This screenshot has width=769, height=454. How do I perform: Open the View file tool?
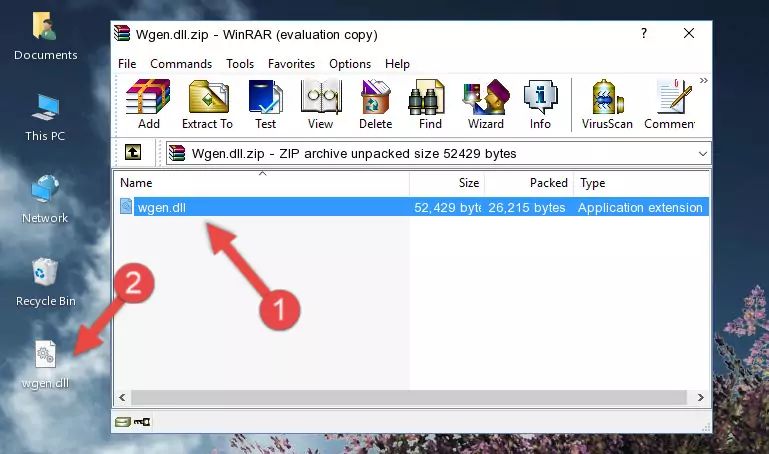pos(321,104)
